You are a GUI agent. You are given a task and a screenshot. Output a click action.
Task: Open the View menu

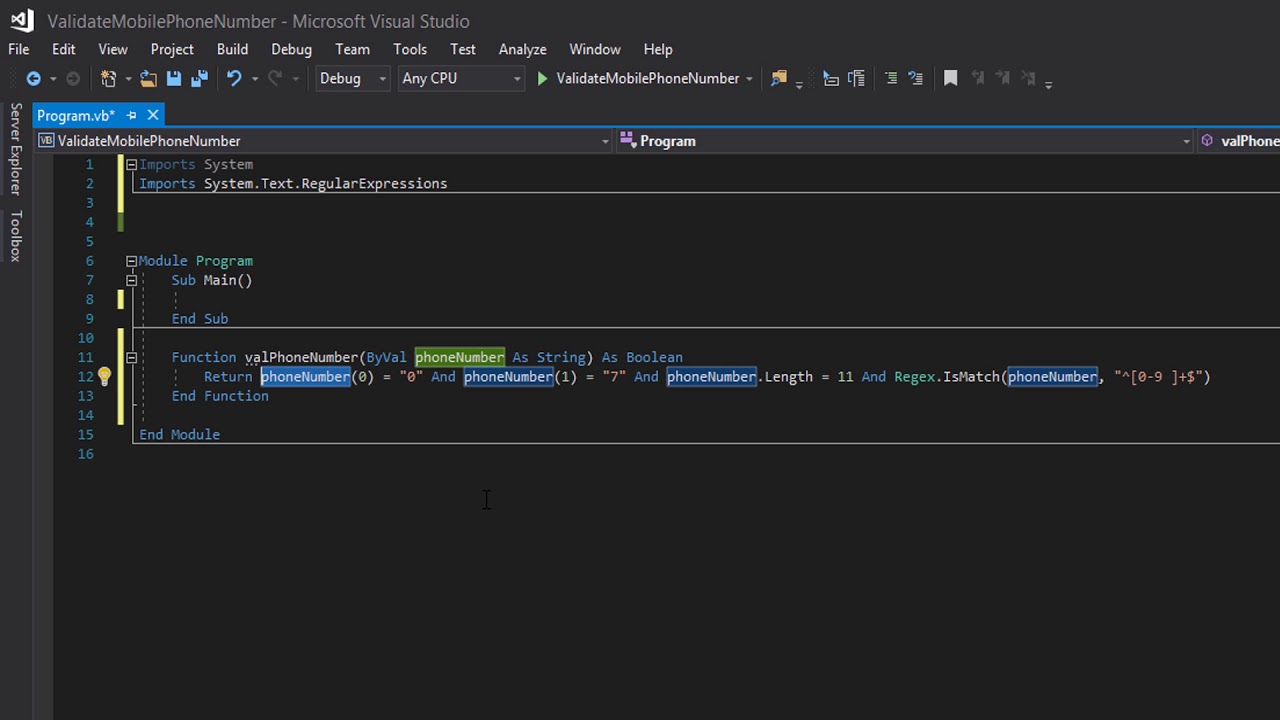[113, 49]
